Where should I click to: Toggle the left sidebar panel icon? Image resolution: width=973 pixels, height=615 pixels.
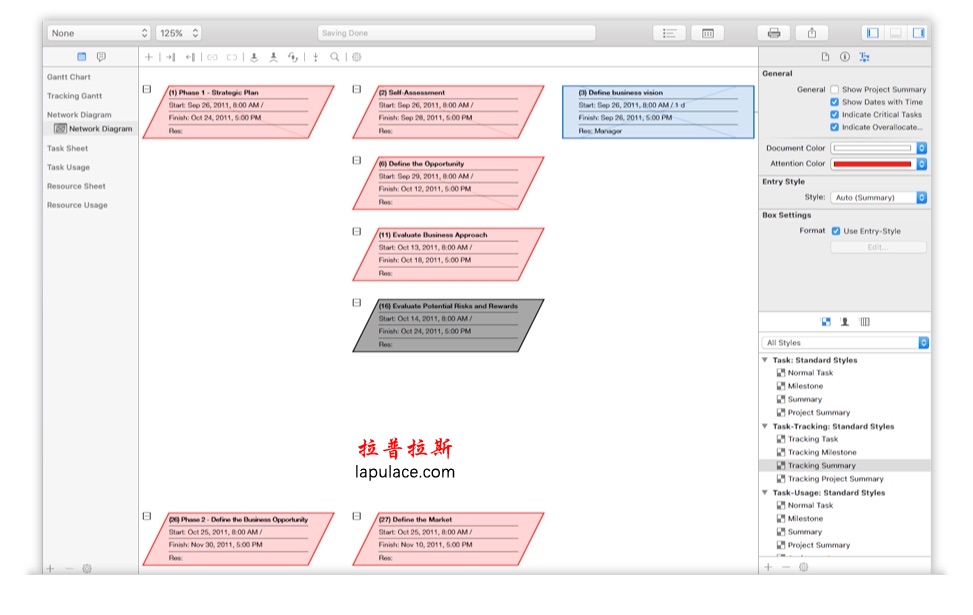[x=872, y=33]
